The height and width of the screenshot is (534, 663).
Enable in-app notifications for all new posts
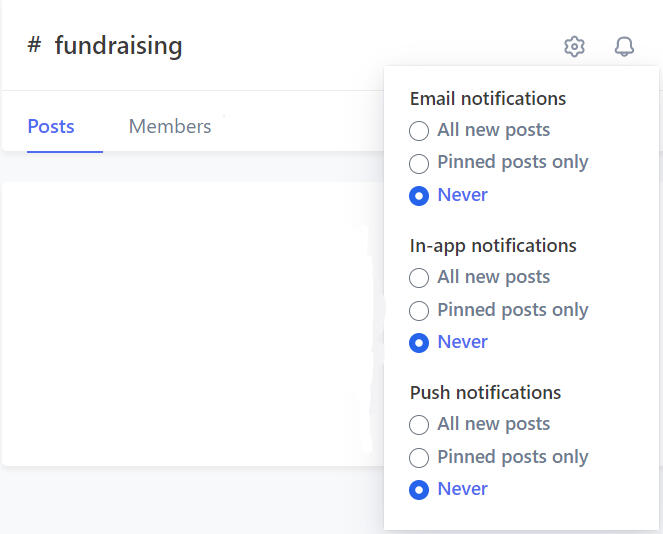coord(420,278)
